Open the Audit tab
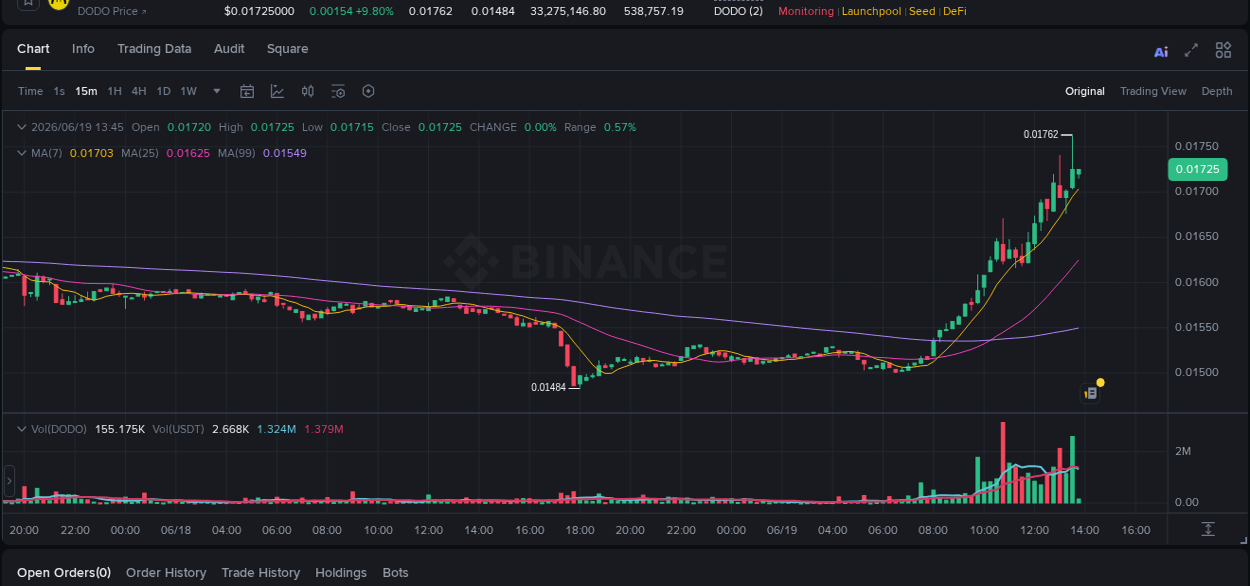This screenshot has height=586, width=1250. pos(229,49)
